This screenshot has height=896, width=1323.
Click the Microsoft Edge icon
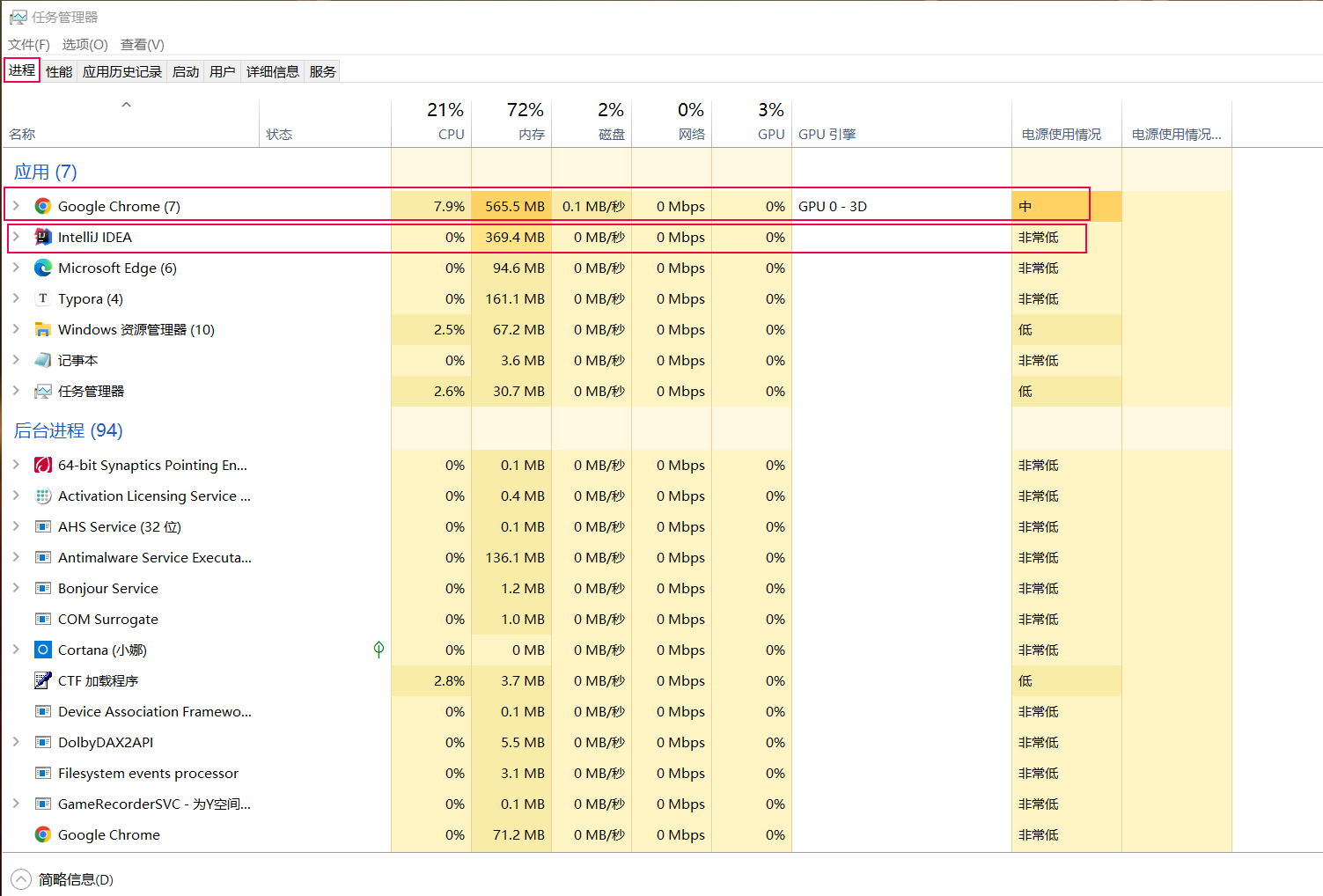[42, 268]
